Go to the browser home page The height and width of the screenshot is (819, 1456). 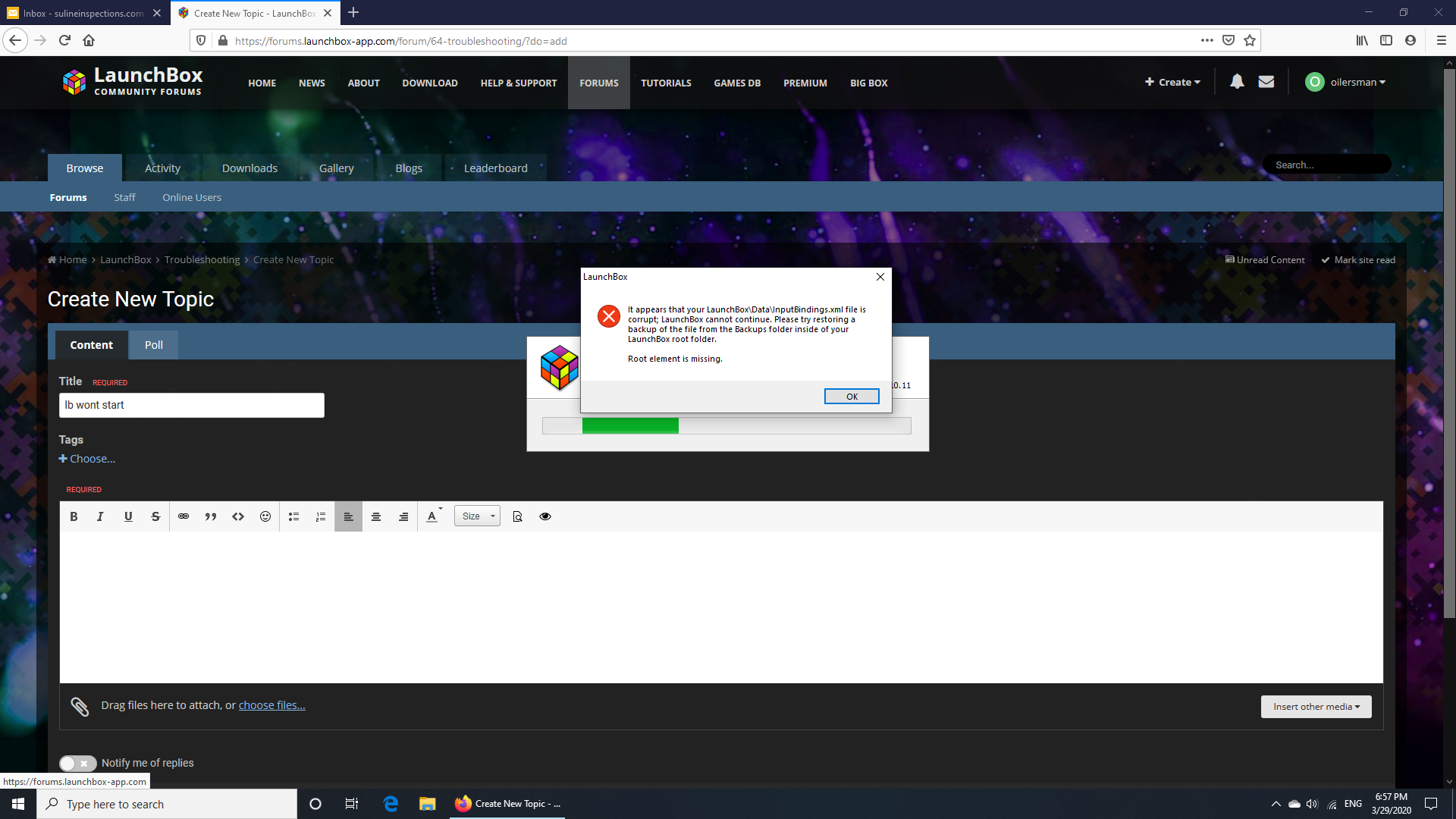tap(89, 41)
